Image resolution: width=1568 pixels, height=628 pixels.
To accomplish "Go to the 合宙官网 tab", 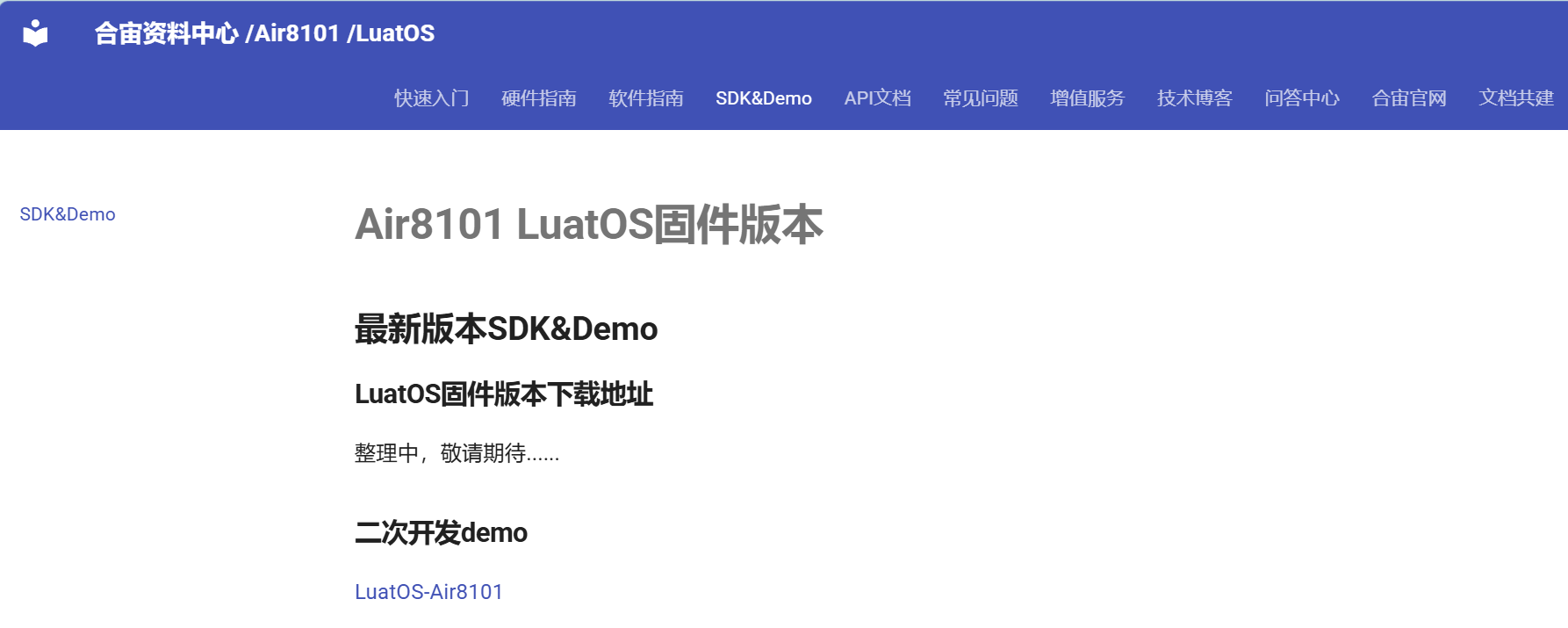I will point(1409,98).
